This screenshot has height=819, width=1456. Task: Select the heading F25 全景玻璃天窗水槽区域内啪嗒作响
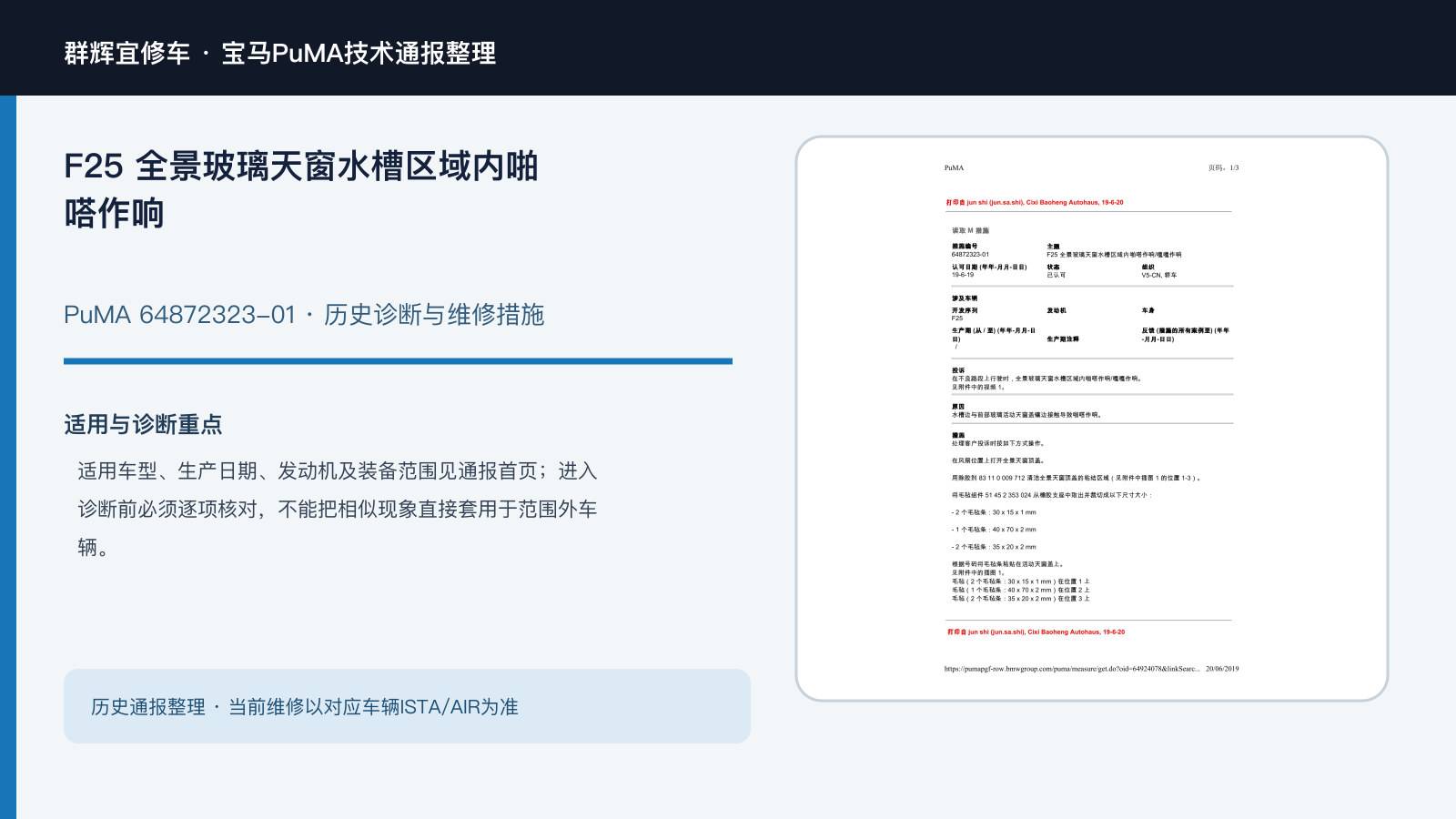tap(301, 189)
